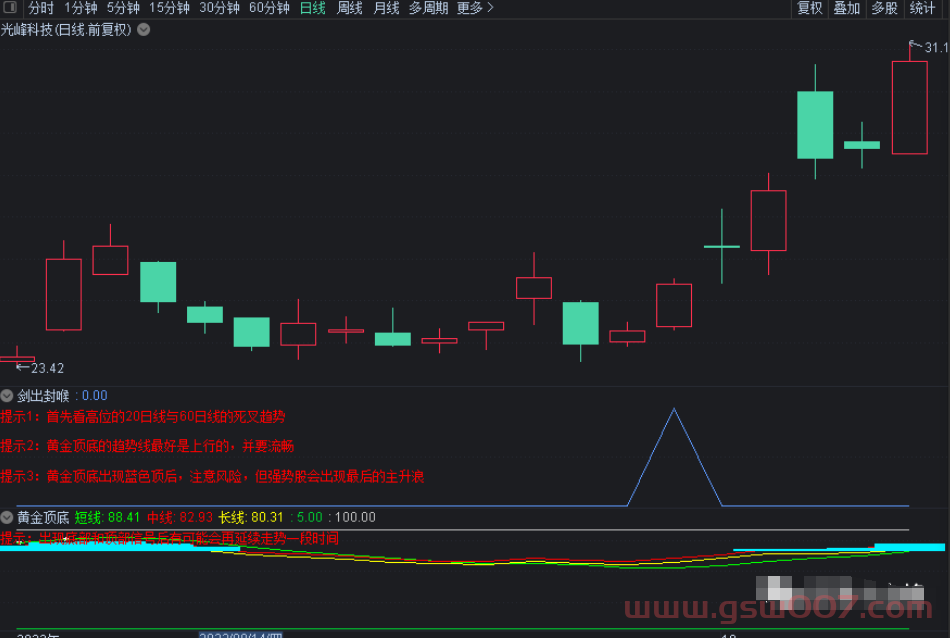The height and width of the screenshot is (638, 950).
Task: Open the 光峰科技 title dropdown arrow
Action: 144,29
